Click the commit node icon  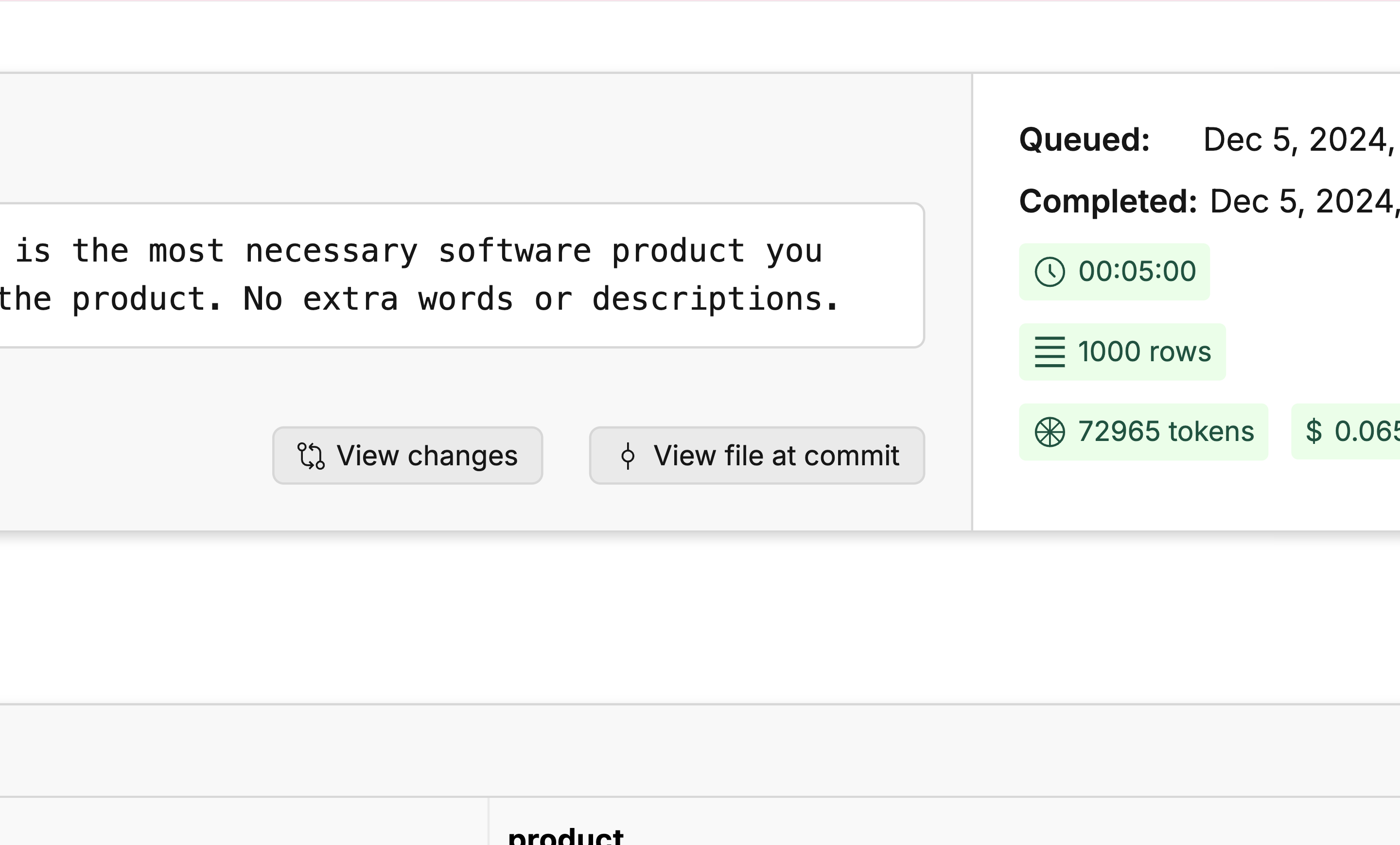(628, 456)
